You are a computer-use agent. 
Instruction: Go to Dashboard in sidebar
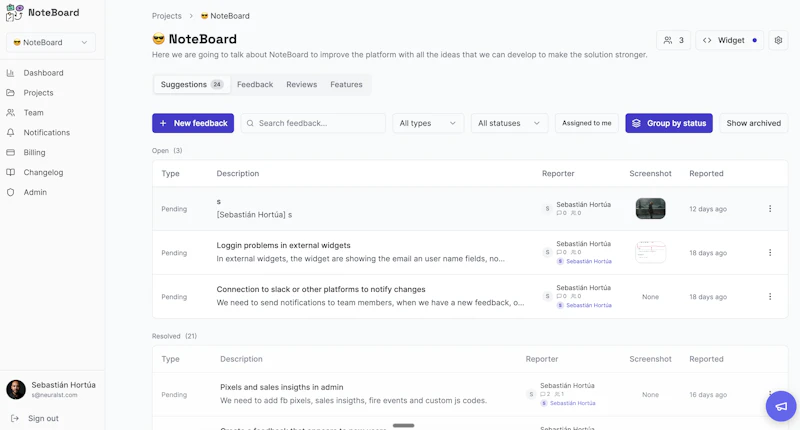pos(43,73)
